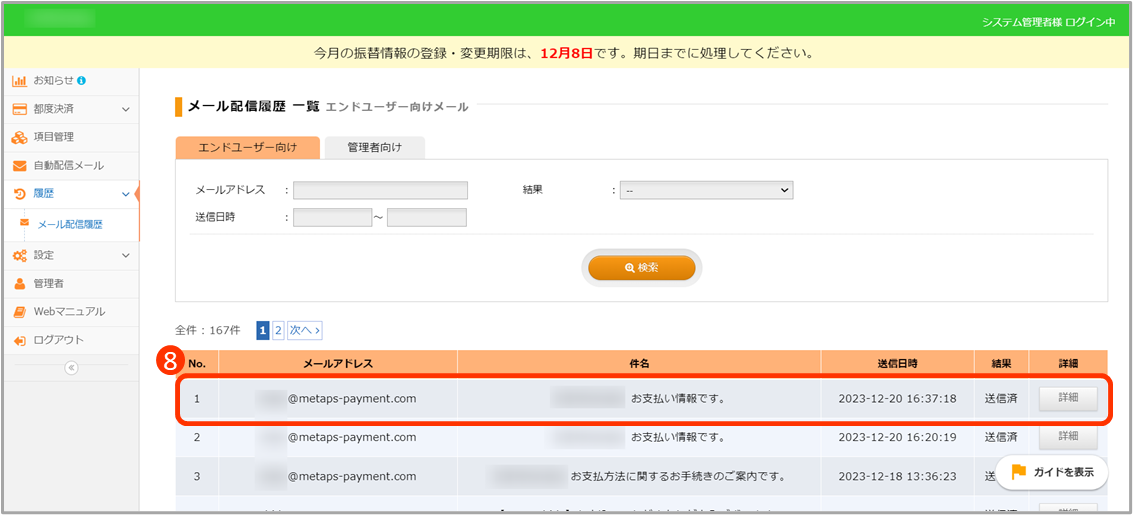This screenshot has height=515, width=1133.
Task: Click the 次へ pagination link
Action: pos(305,330)
